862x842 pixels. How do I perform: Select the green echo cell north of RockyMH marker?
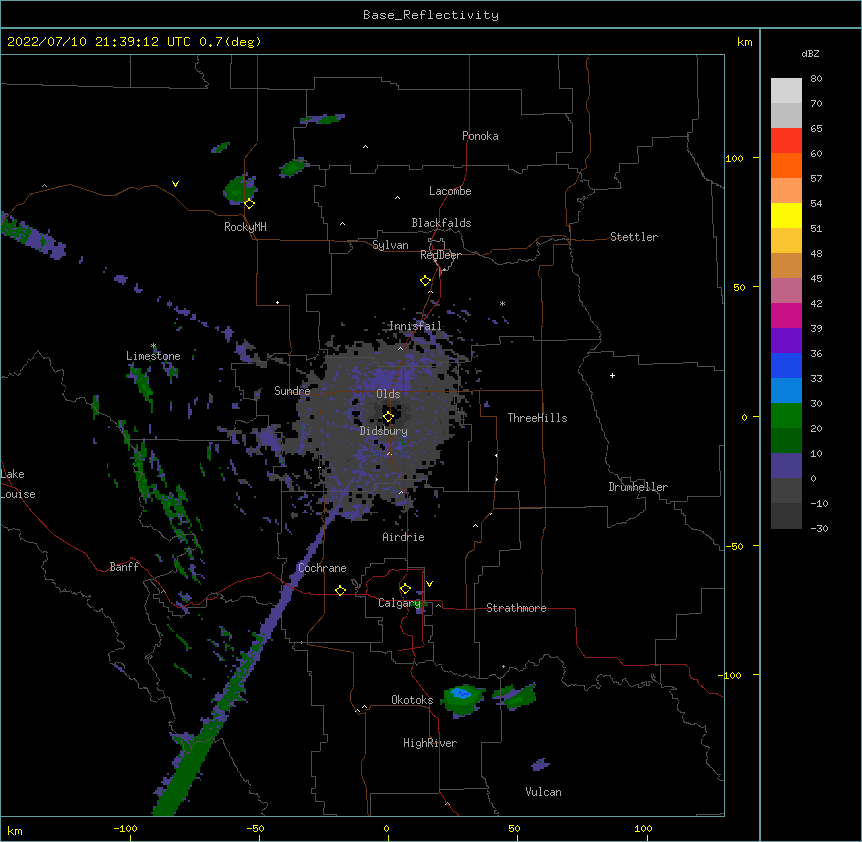coord(240,188)
